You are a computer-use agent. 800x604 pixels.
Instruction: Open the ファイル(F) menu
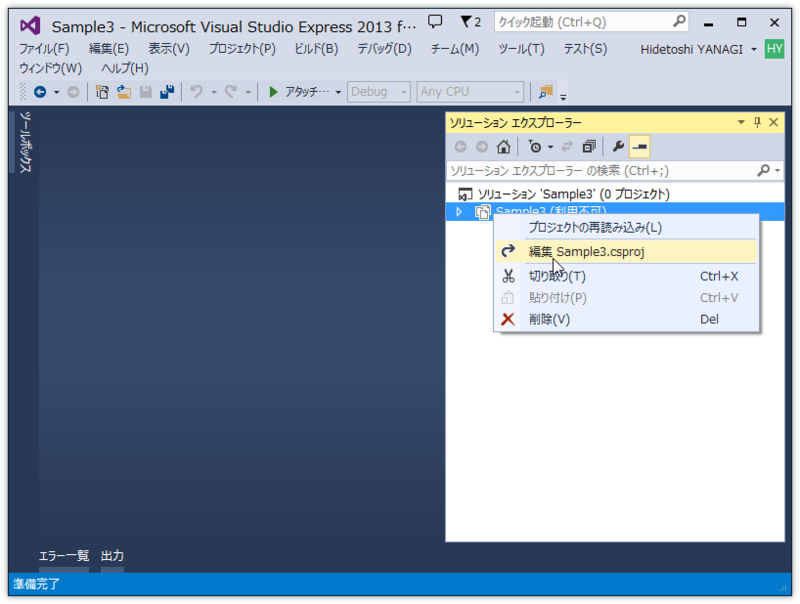(x=44, y=49)
